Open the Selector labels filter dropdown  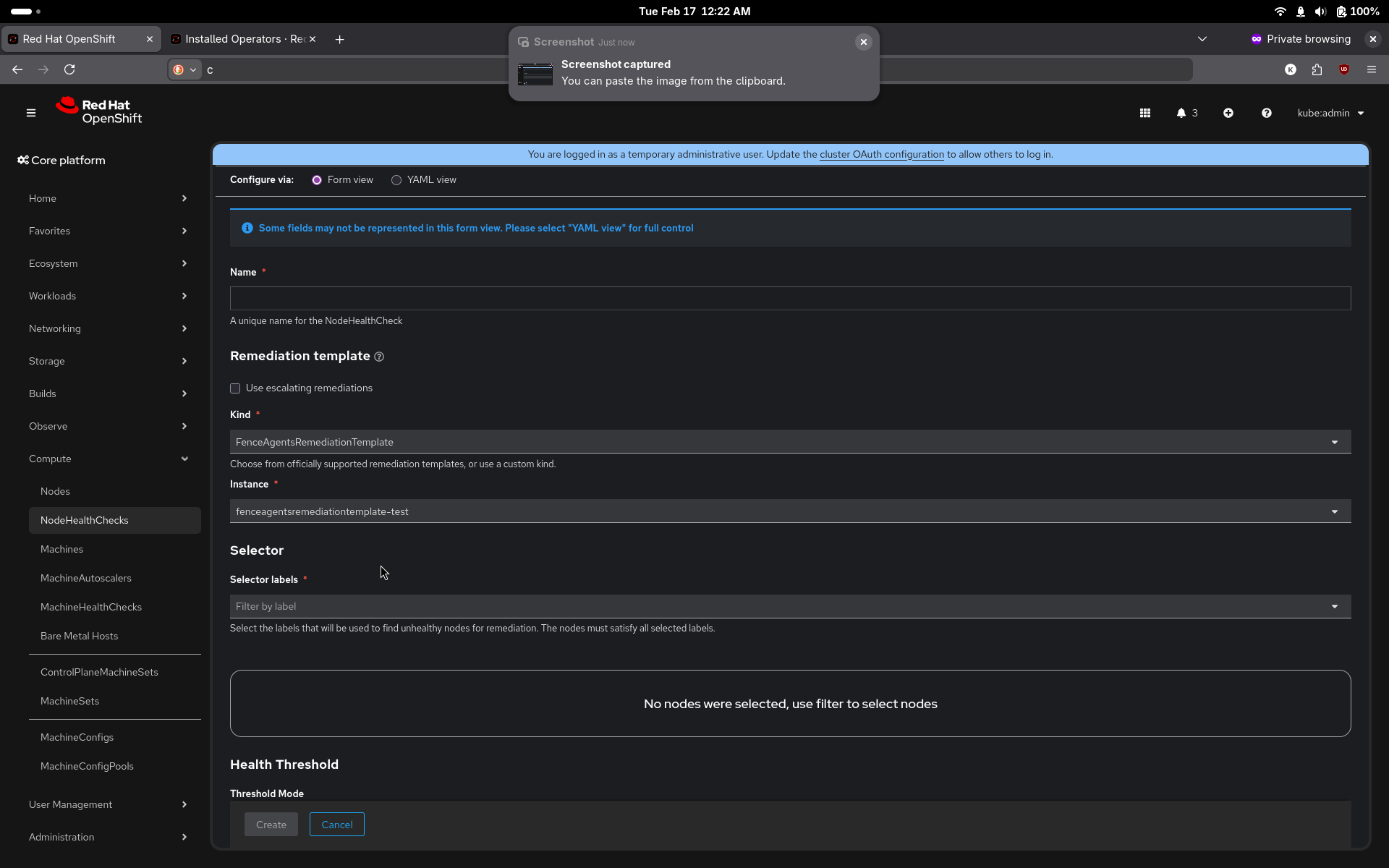tap(790, 606)
